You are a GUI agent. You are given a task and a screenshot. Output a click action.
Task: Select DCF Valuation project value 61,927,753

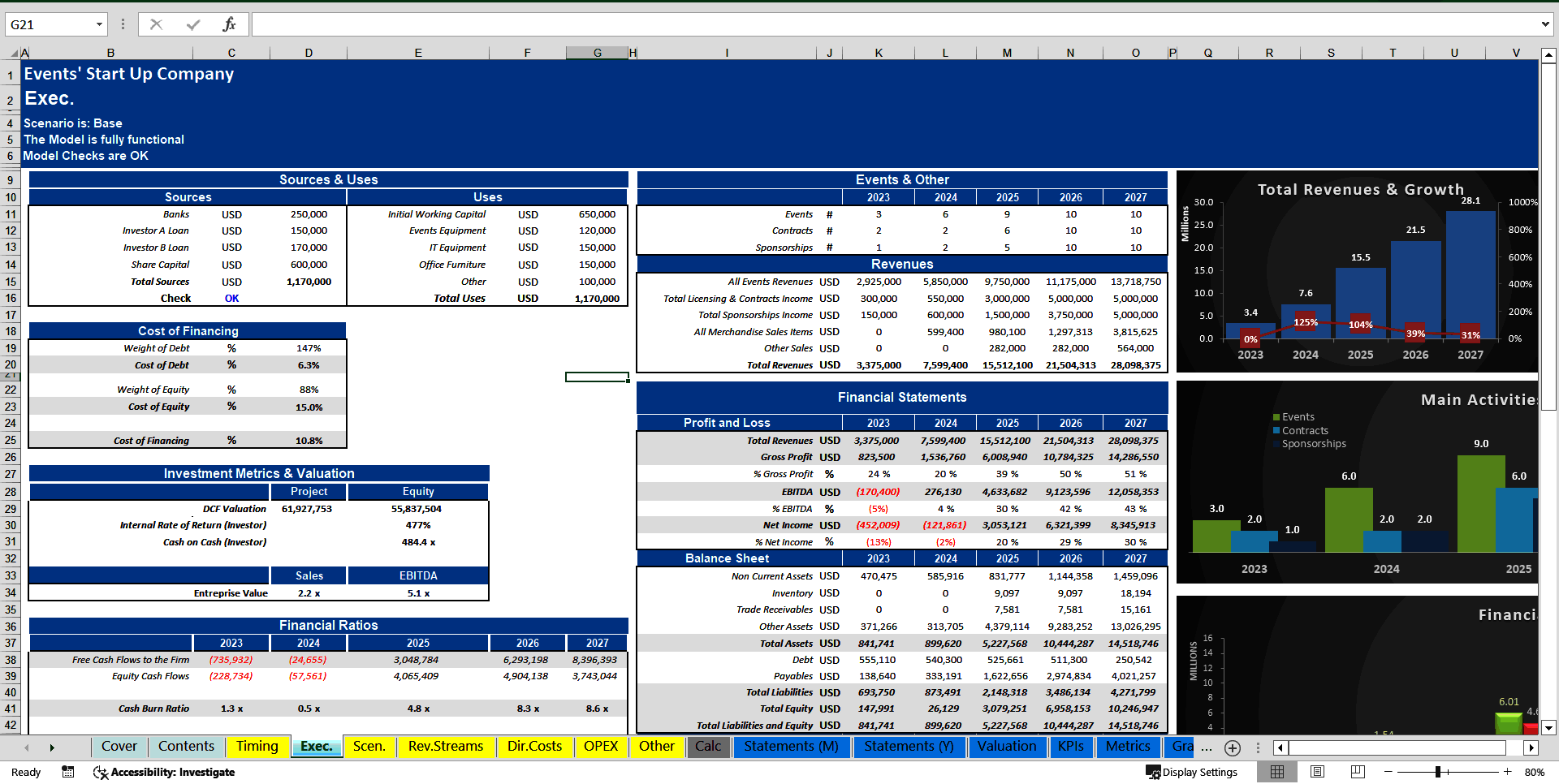(307, 509)
